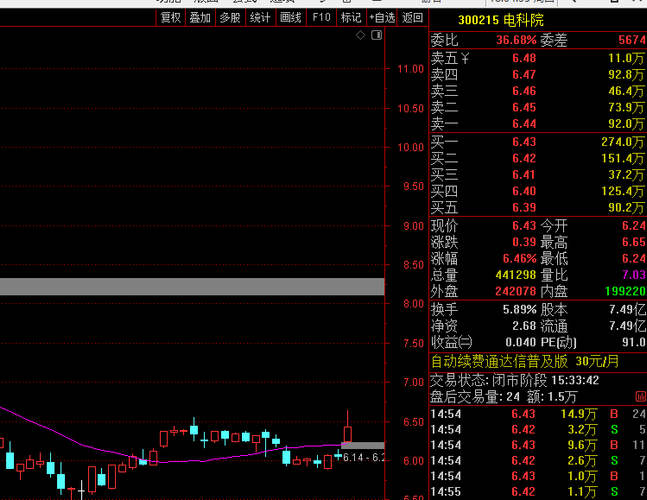Select the 卖四 price 6.47
The image size is (647, 500).
click(x=524, y=75)
